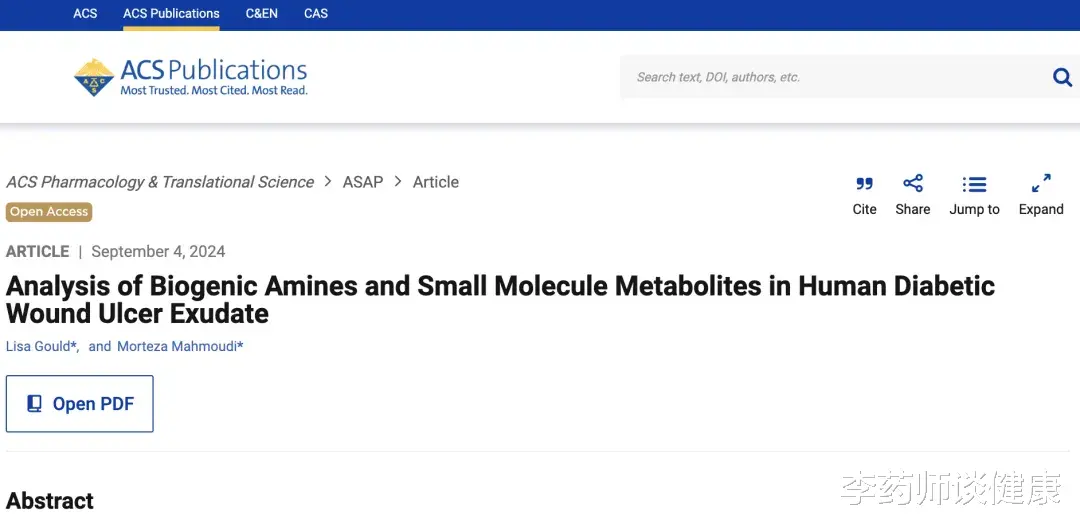Viewport: 1080px width, 530px height.
Task: Open the C&EN top navigation tab
Action: click(x=261, y=13)
